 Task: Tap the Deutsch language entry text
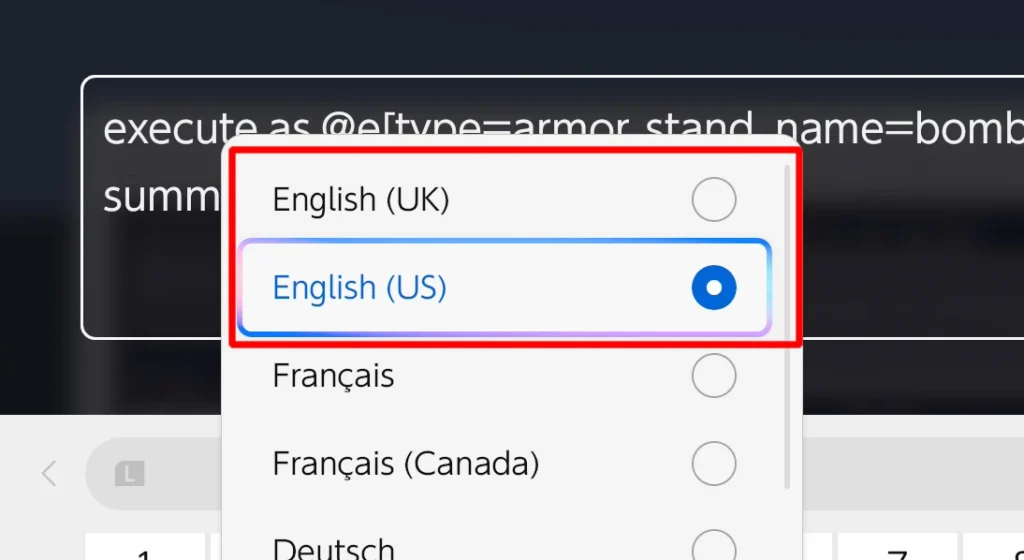pyautogui.click(x=333, y=549)
